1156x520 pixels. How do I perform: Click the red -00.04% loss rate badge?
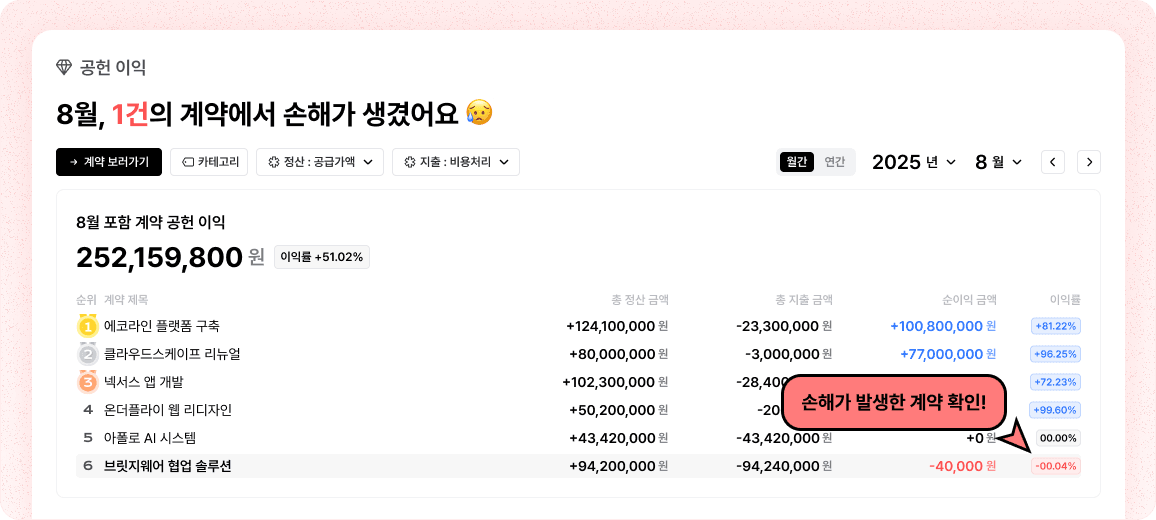[x=1056, y=466]
